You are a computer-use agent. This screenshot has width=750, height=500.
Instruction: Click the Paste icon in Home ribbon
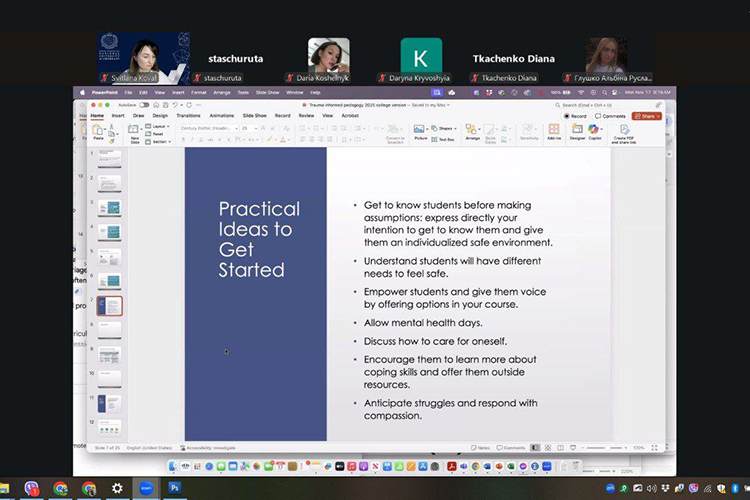(x=98, y=132)
